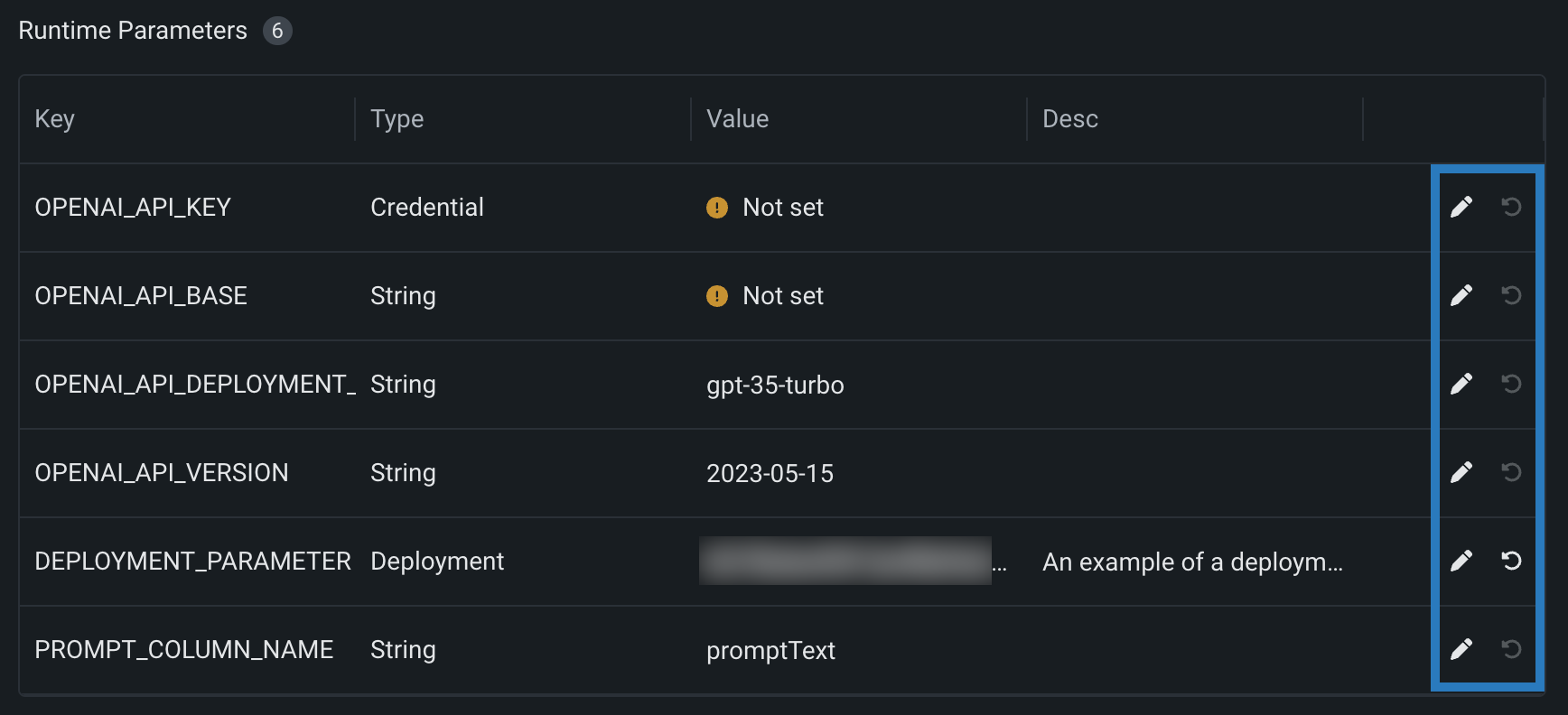This screenshot has height=715, width=1568.
Task: Reset the PROMPT_COLUMN_NAME row
Action: click(1511, 650)
